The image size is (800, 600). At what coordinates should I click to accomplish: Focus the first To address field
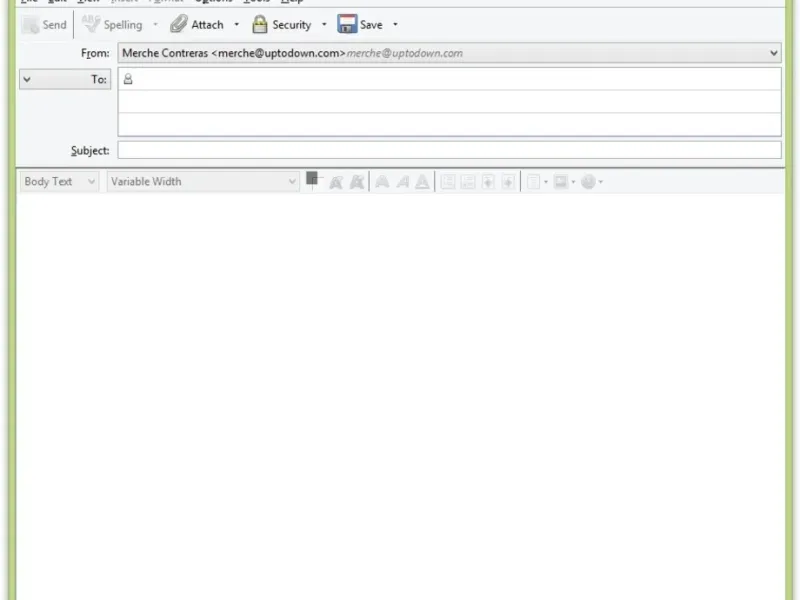(x=449, y=79)
